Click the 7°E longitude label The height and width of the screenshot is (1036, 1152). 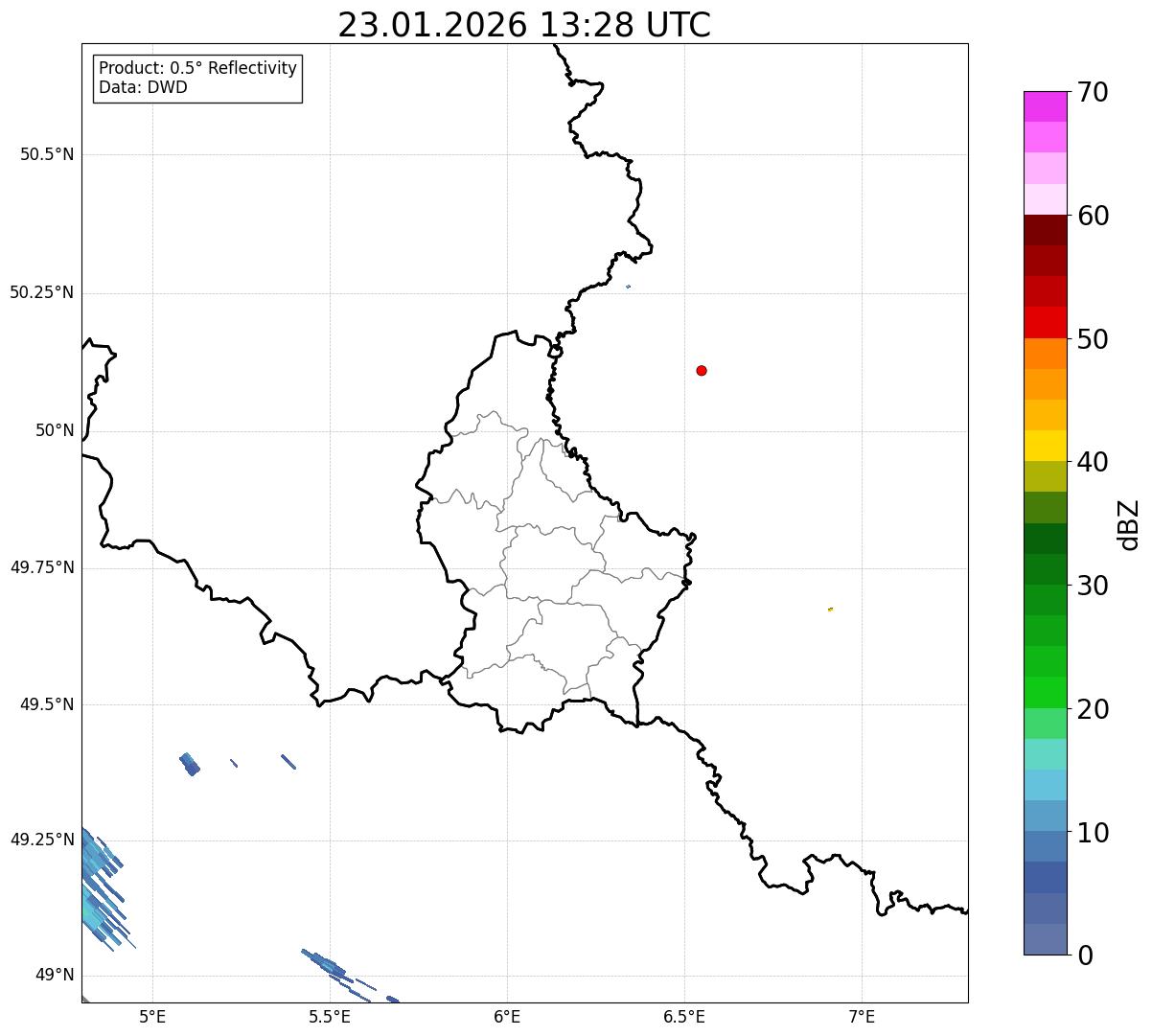(x=862, y=1016)
